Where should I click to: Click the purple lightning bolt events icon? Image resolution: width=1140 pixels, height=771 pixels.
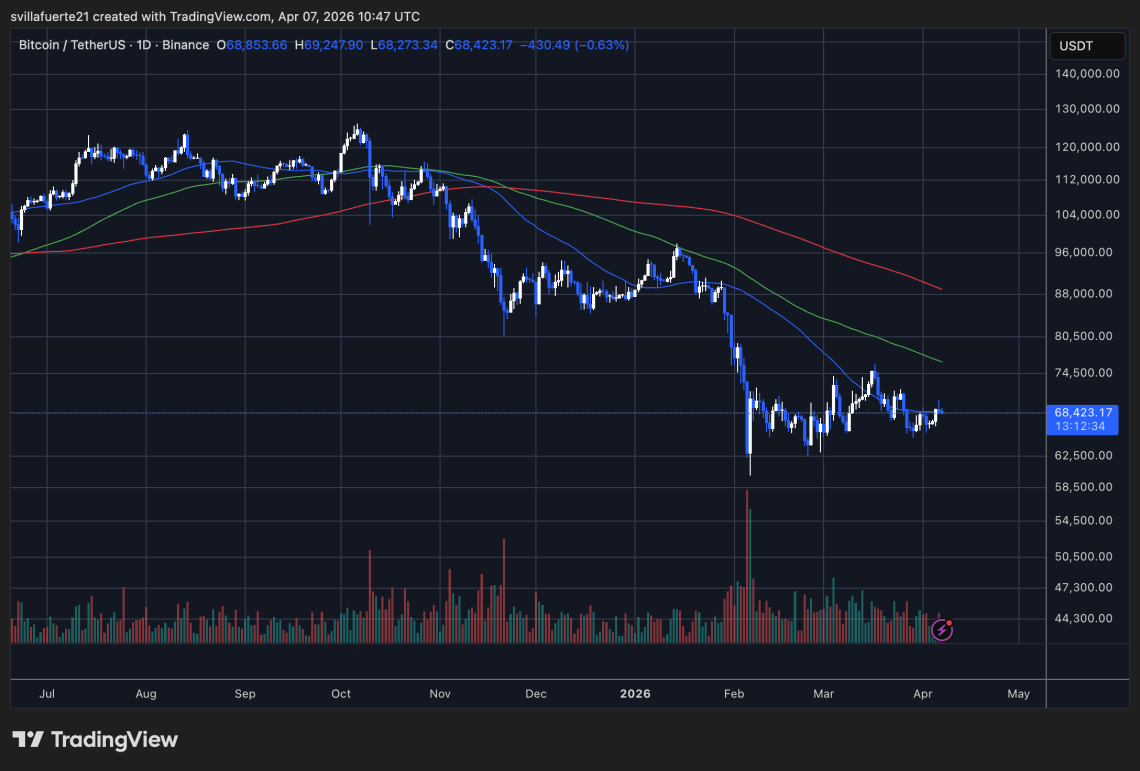942,629
